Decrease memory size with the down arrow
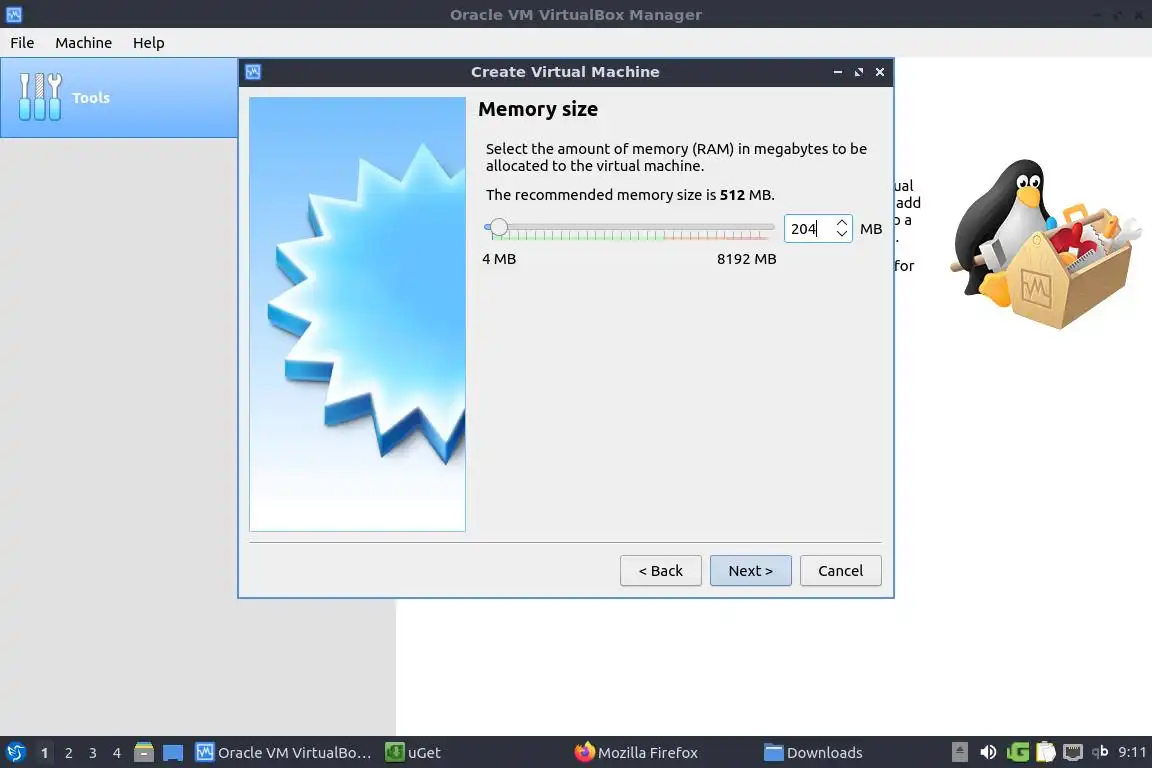This screenshot has width=1152, height=768. pos(842,234)
